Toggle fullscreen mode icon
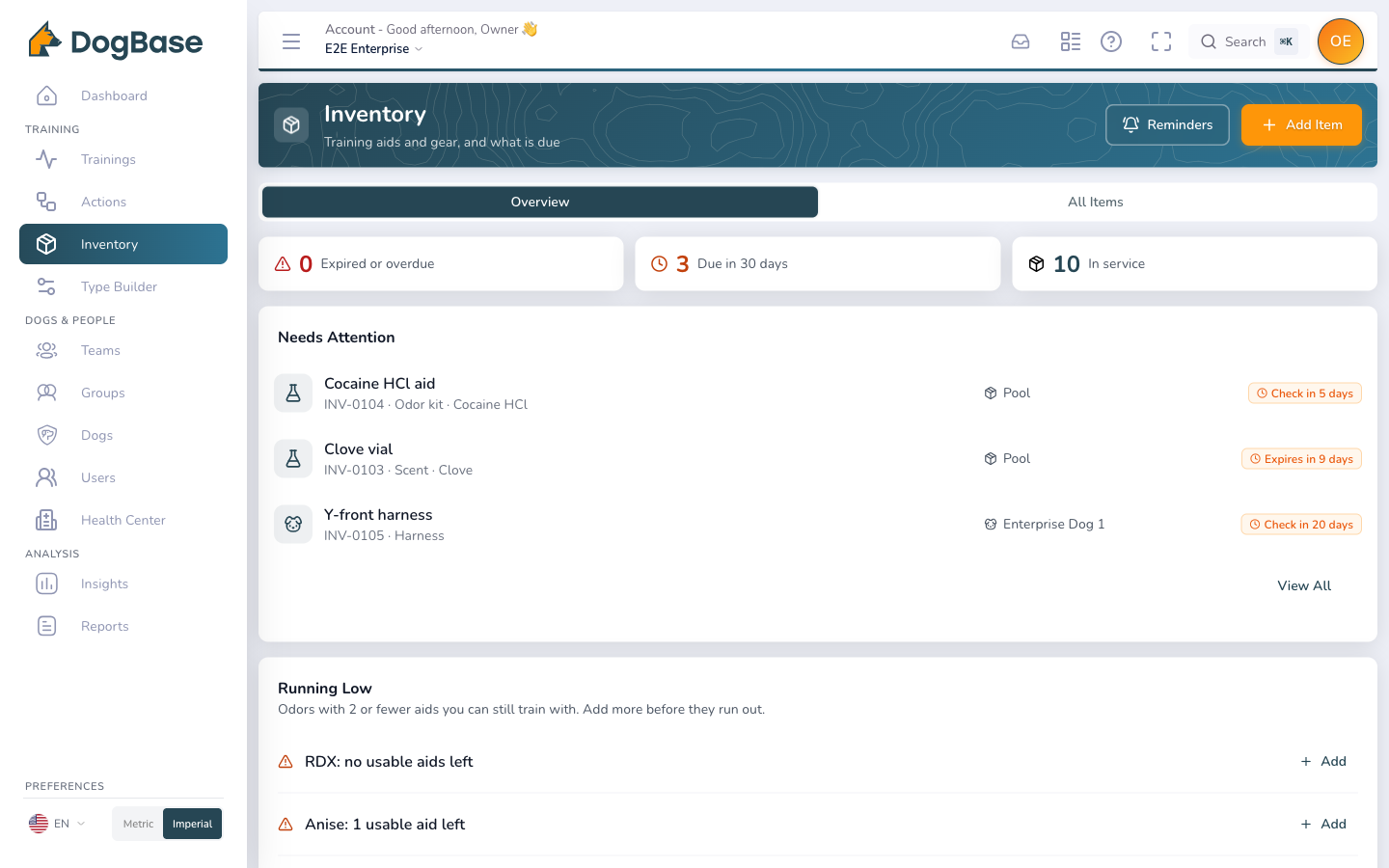 (1161, 41)
